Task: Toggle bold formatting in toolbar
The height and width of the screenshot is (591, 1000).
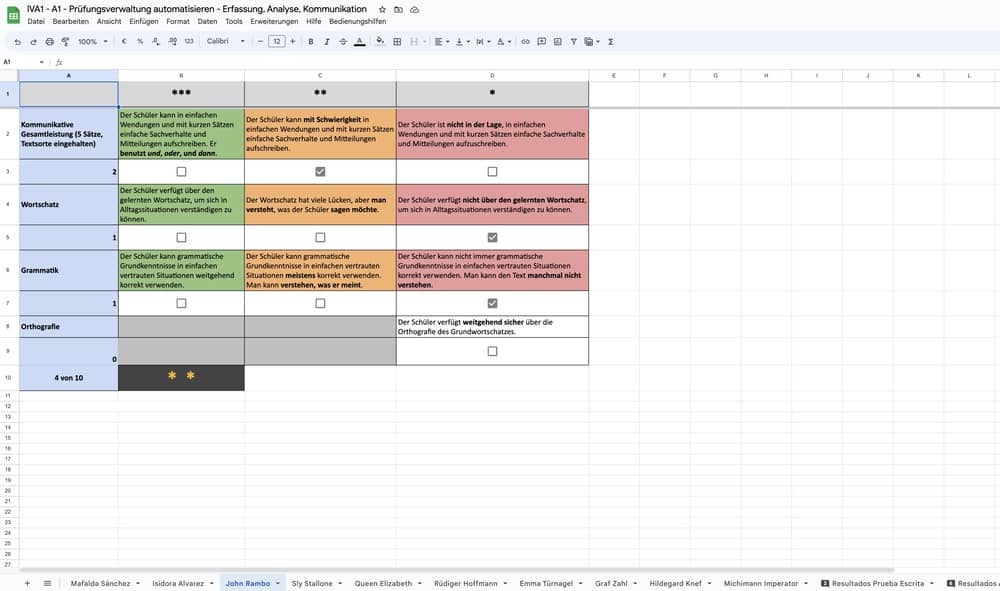Action: [311, 41]
